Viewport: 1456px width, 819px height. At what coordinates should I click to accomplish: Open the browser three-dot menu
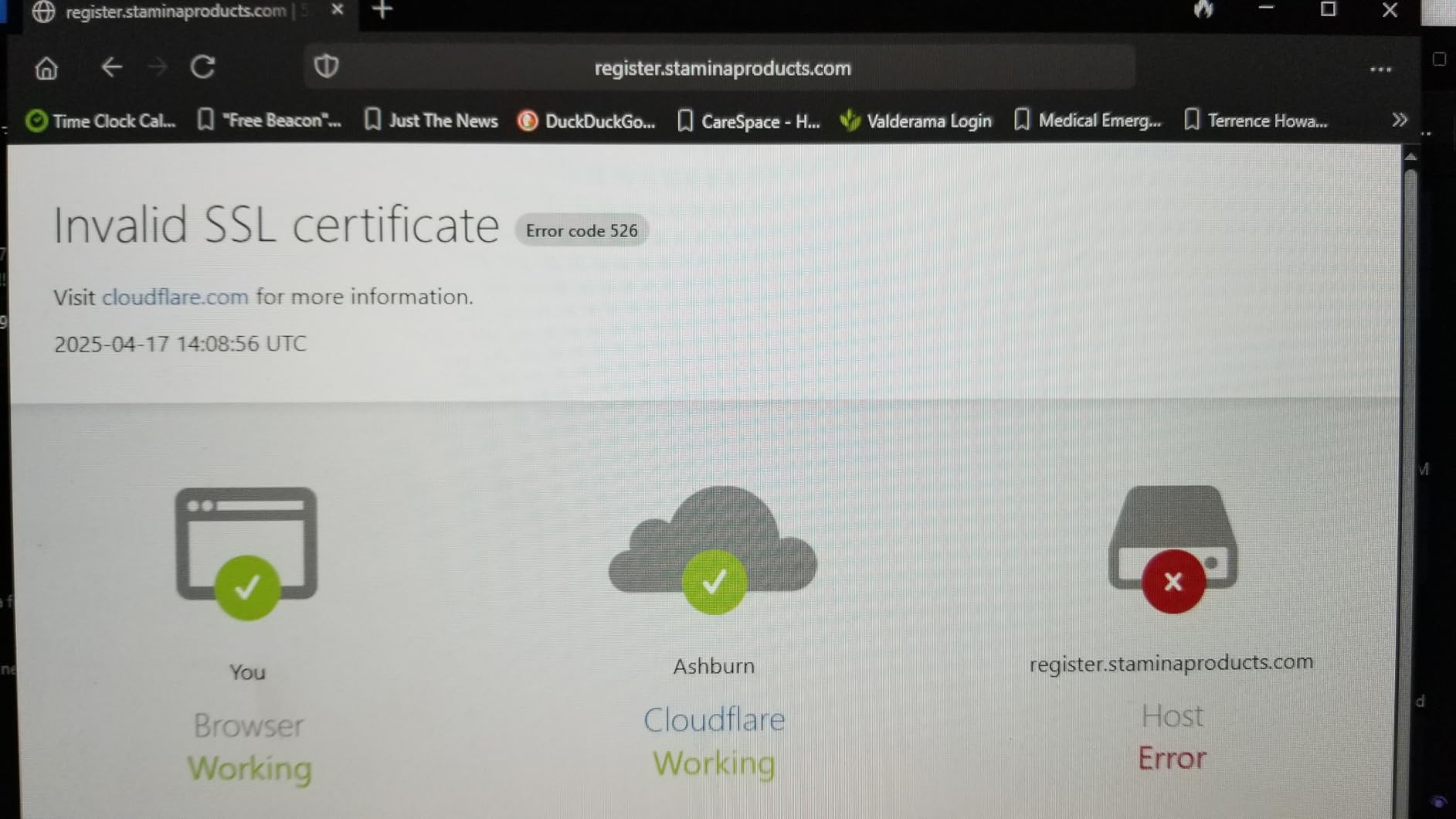click(1380, 70)
